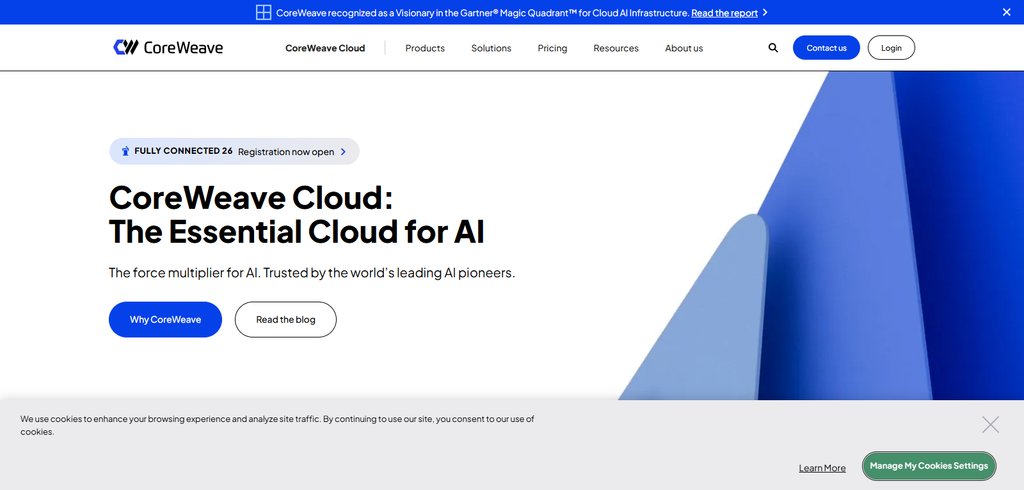Open the Solutions menu
This screenshot has height=490, width=1024.
491,48
